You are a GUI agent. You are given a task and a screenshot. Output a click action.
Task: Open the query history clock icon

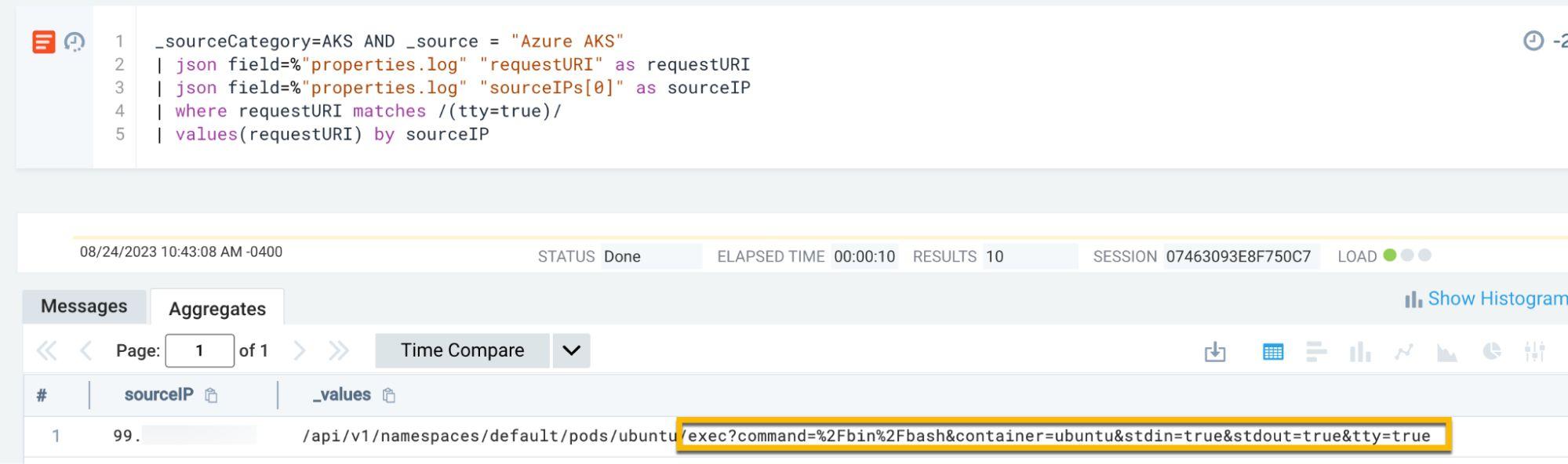pyautogui.click(x=75, y=42)
